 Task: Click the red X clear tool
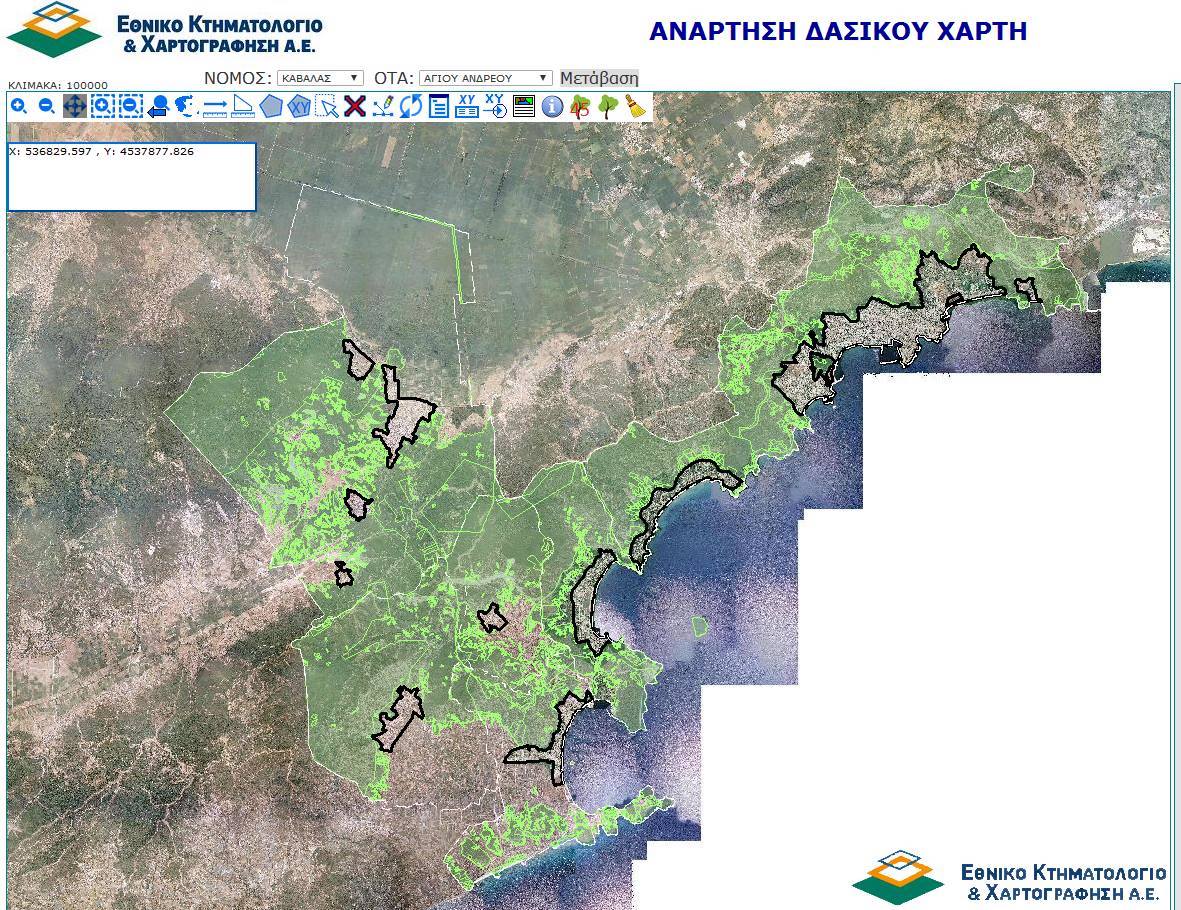355,106
